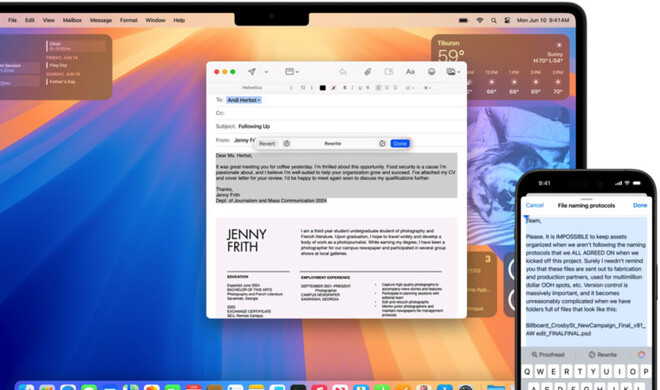The height and width of the screenshot is (390, 660).
Task: Click the black text color swatch
Action: click(x=322, y=88)
